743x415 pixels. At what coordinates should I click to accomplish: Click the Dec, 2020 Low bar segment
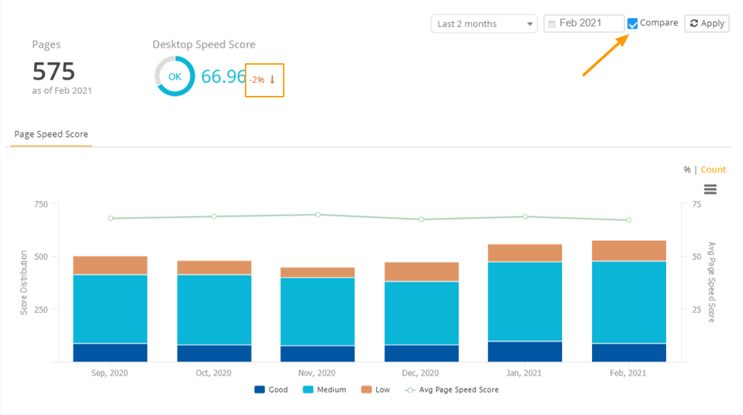(421, 271)
